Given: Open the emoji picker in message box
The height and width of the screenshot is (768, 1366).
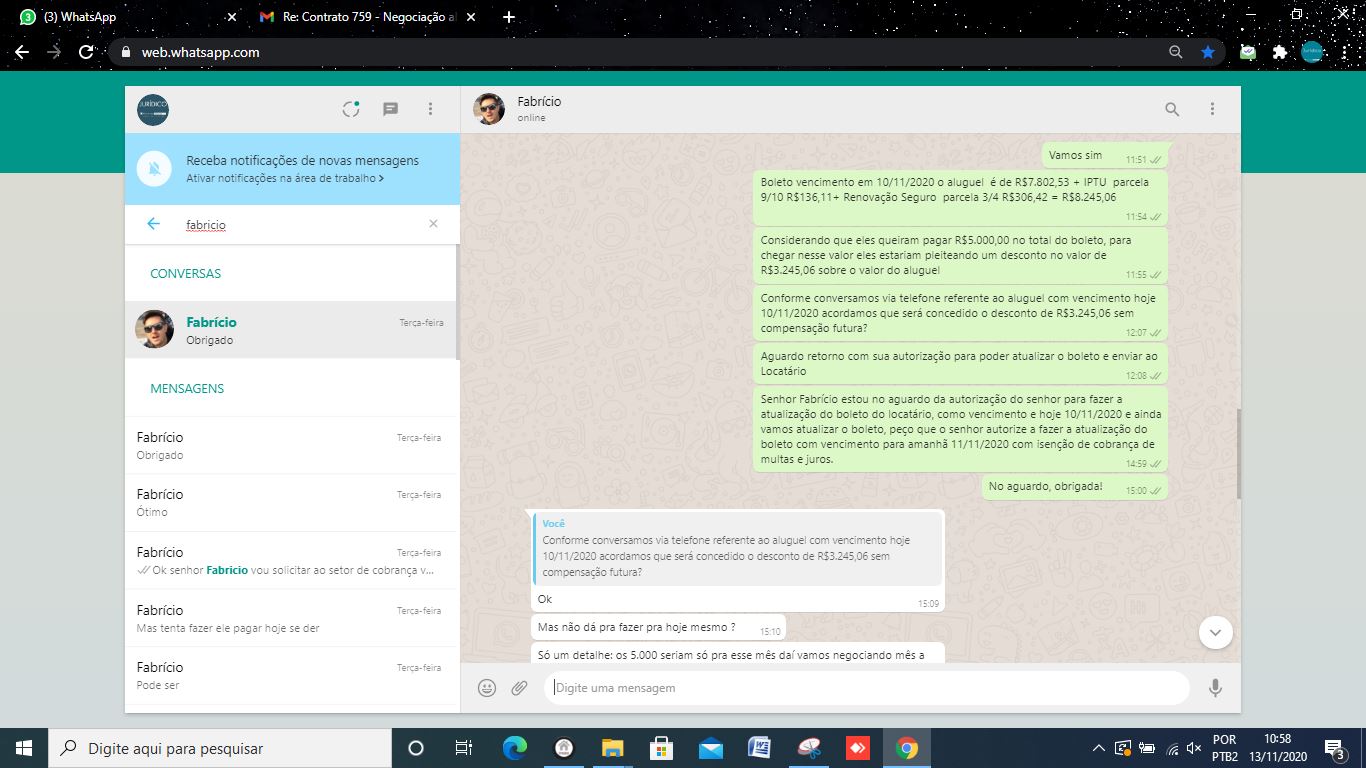Looking at the screenshot, I should 487,688.
